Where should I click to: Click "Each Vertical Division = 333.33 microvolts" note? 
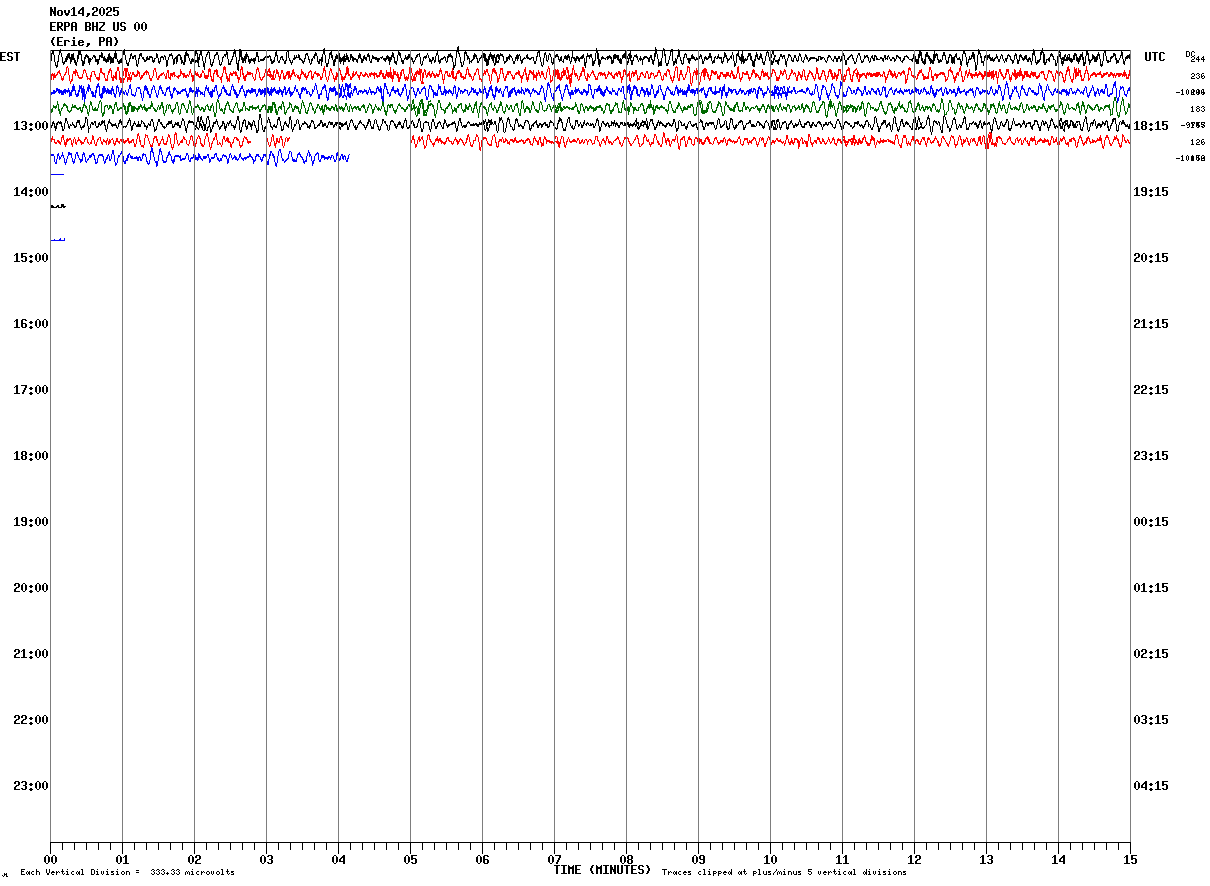128,873
